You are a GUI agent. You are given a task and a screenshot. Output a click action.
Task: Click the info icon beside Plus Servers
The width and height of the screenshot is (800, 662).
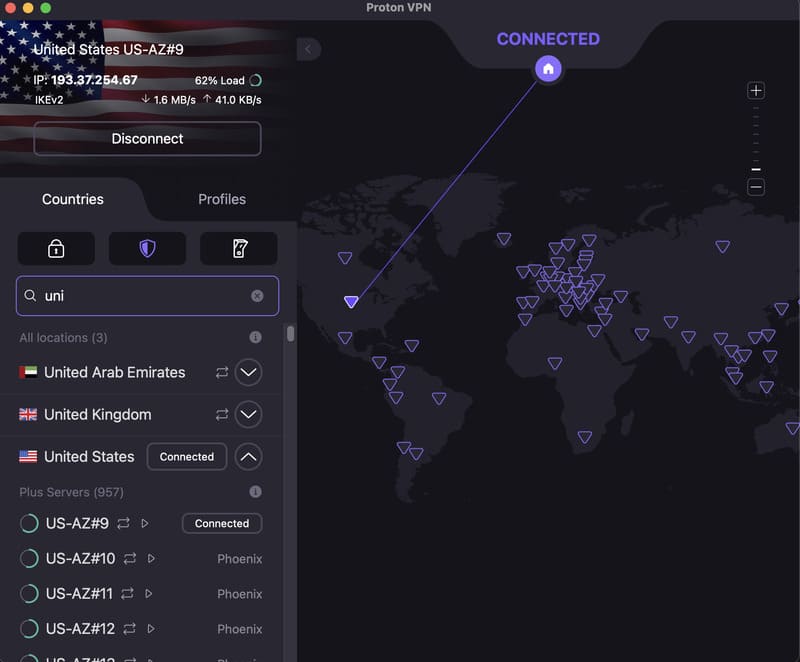(255, 492)
